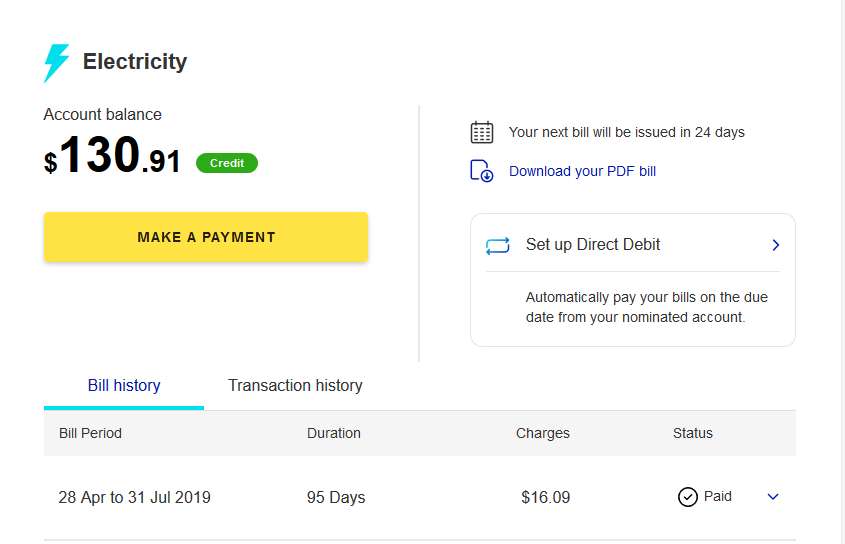Click the $16.09 charges amount
This screenshot has height=544, width=845.
click(x=545, y=497)
